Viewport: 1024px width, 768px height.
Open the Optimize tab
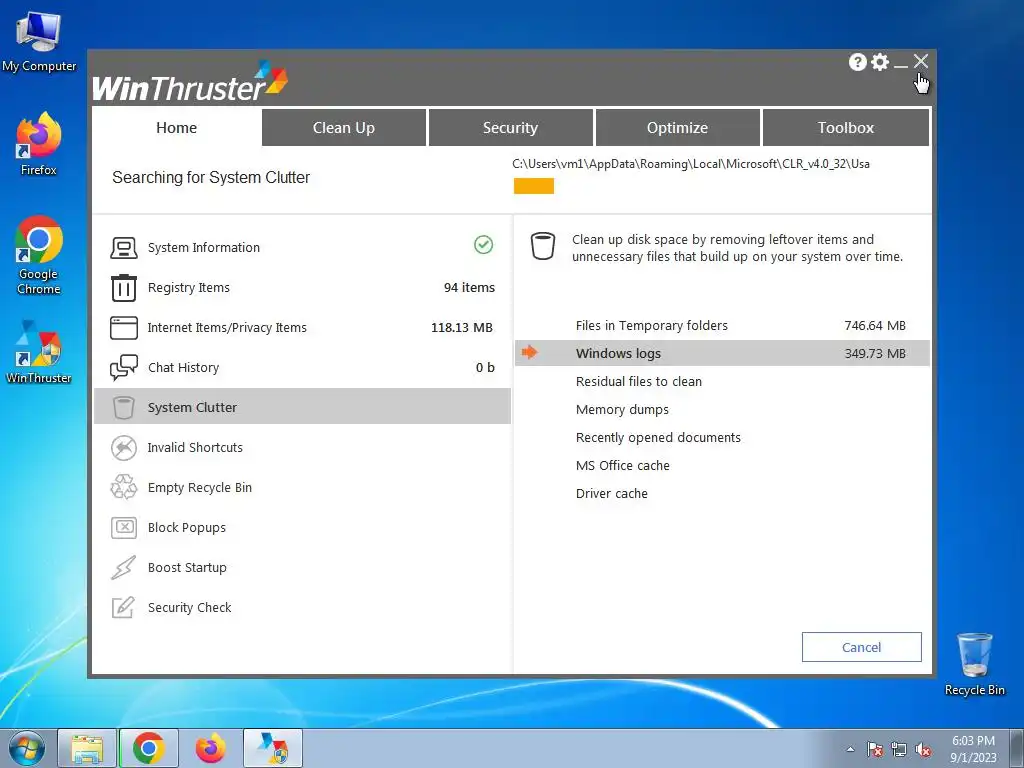pos(677,127)
